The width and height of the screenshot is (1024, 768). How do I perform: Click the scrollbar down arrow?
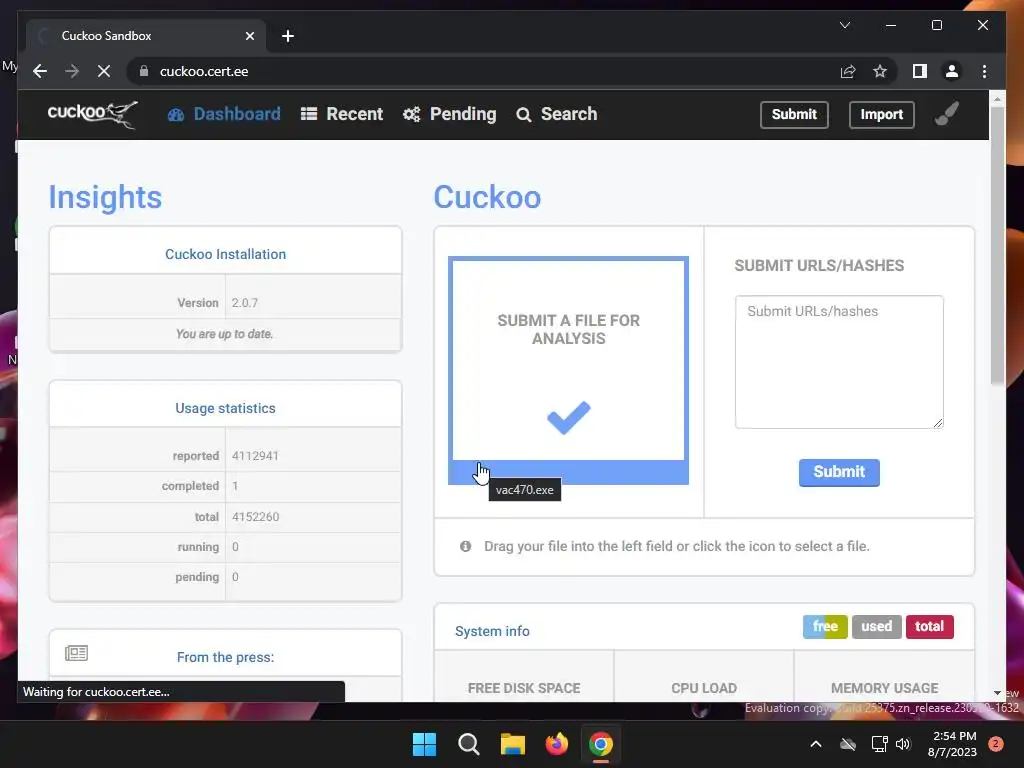point(997,693)
